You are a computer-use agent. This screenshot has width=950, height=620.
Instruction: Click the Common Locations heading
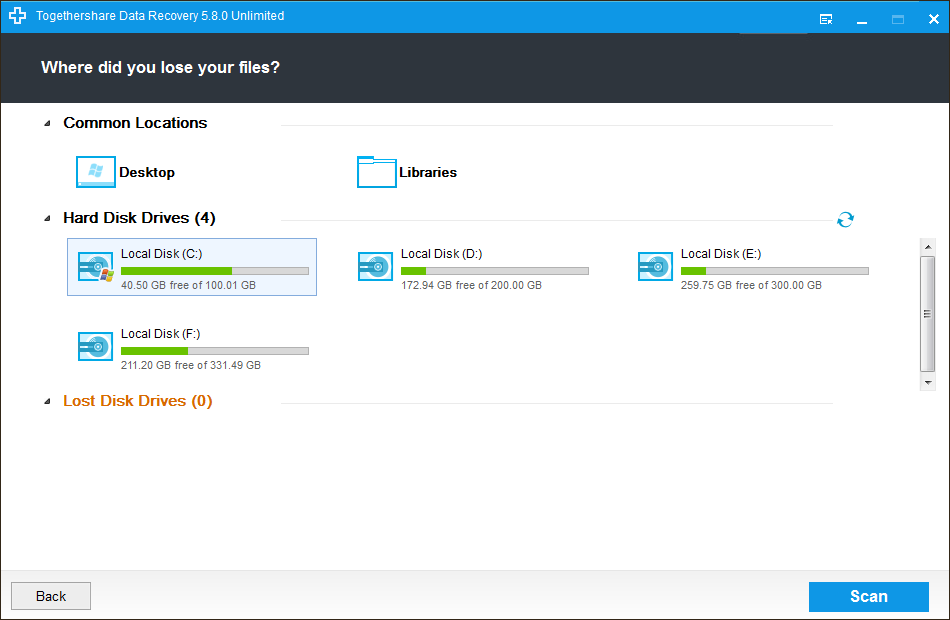[x=135, y=123]
